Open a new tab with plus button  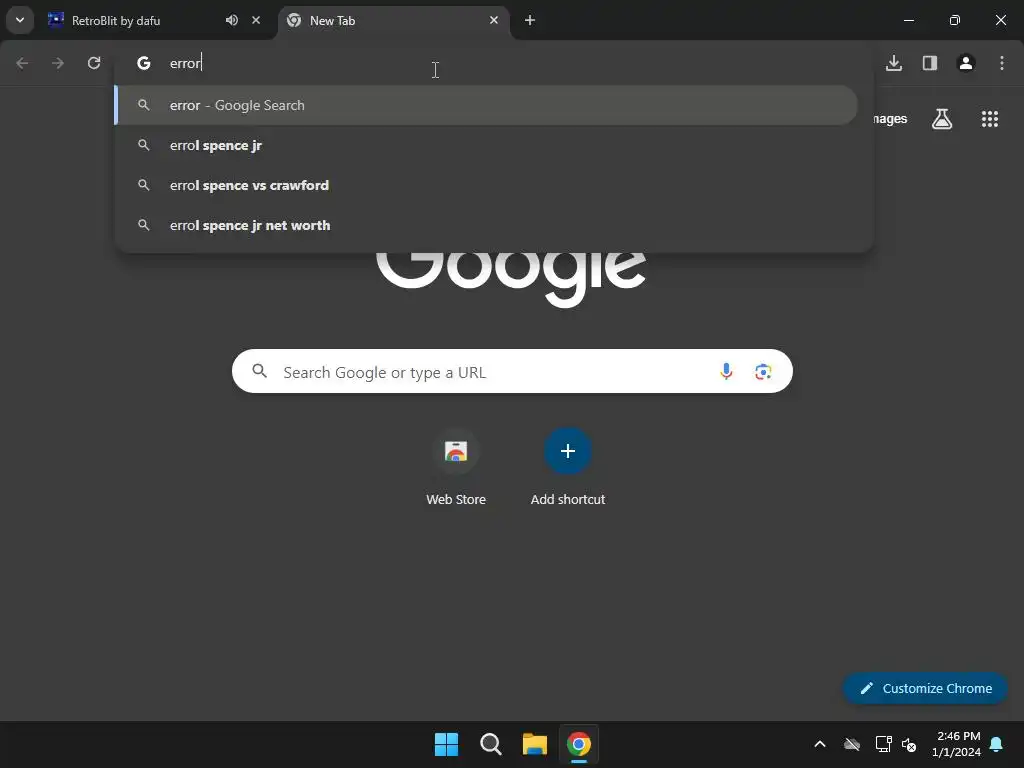point(530,20)
